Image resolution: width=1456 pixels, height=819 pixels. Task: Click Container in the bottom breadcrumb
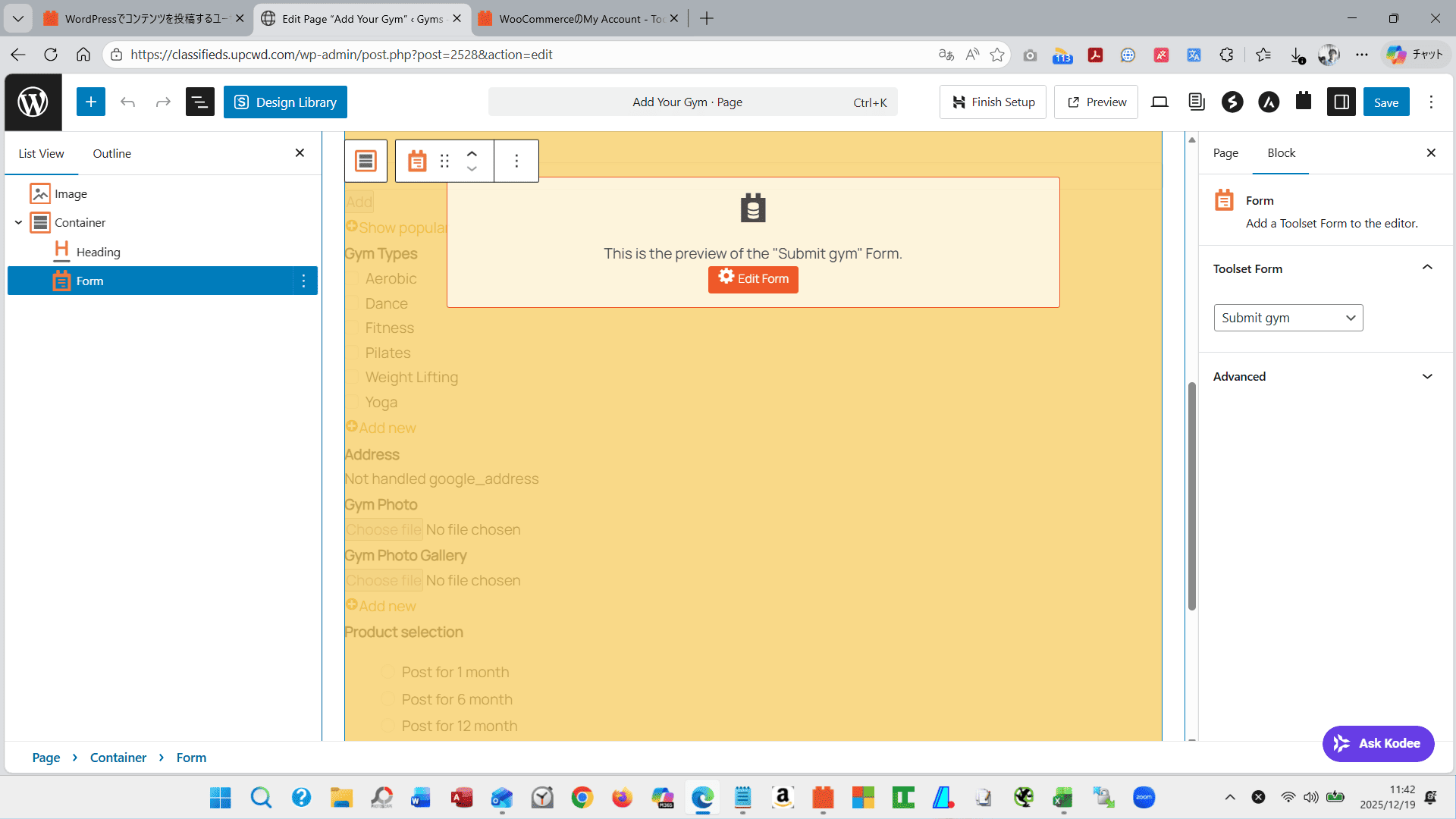[x=118, y=758]
